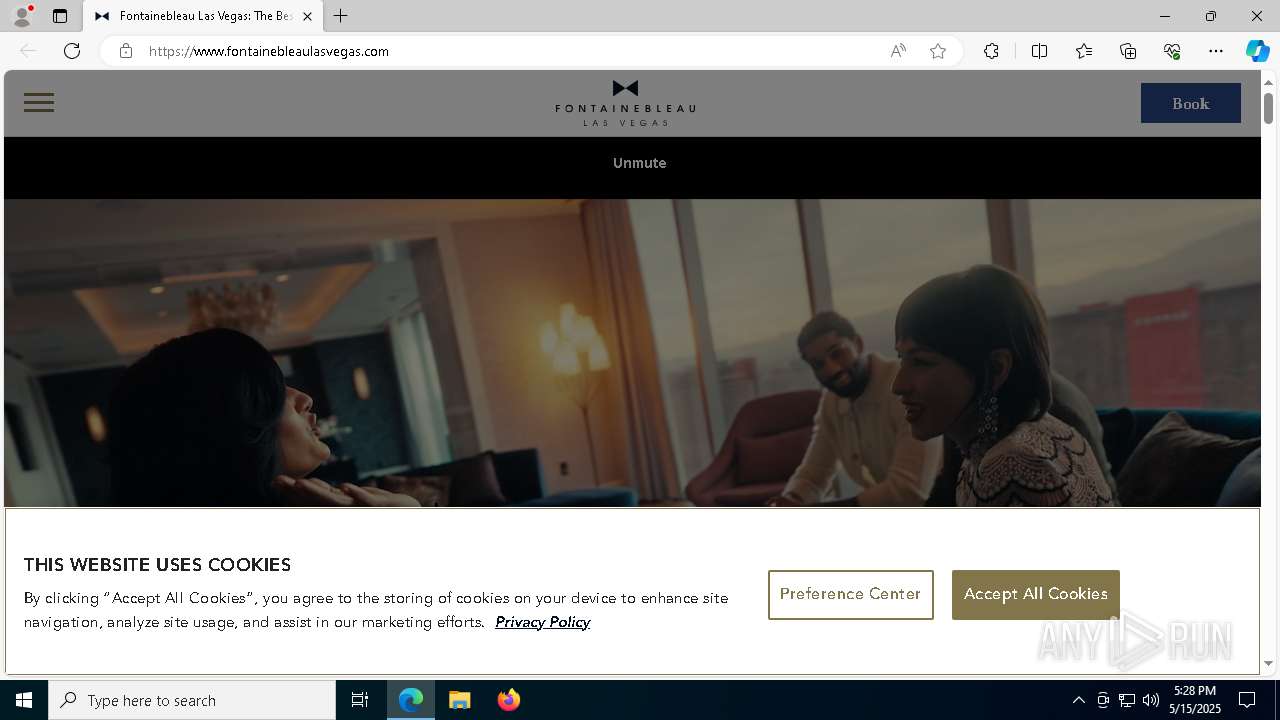Add this page to favorites

(x=938, y=51)
